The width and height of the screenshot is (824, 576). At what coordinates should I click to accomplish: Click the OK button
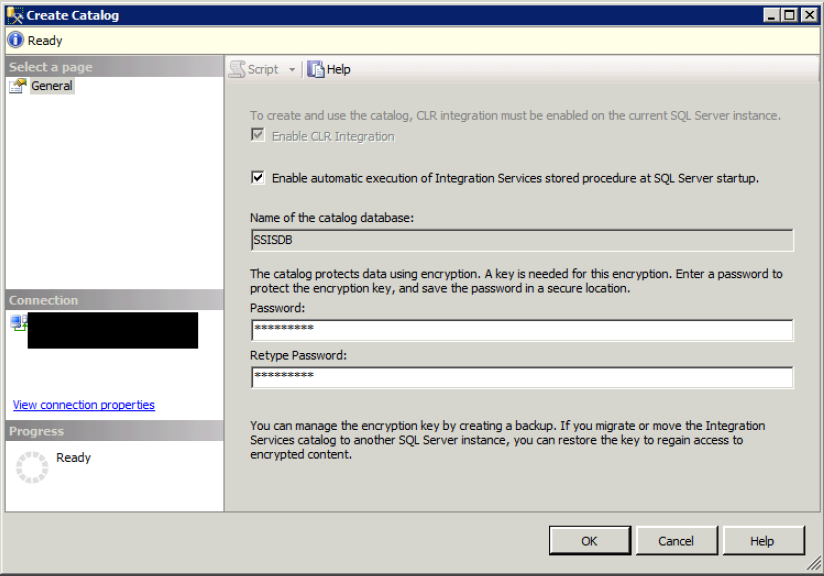point(590,541)
